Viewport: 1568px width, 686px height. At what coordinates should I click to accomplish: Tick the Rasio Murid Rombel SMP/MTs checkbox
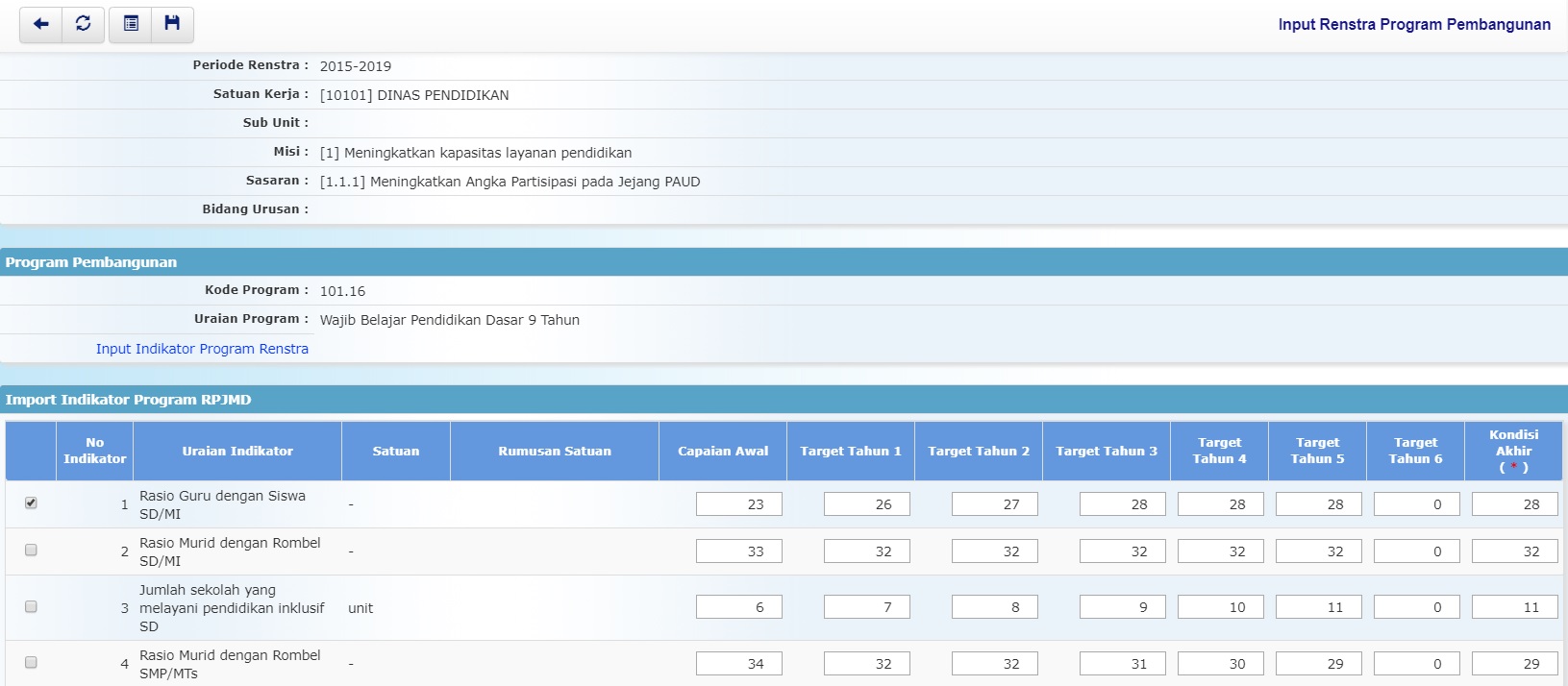coord(31,662)
